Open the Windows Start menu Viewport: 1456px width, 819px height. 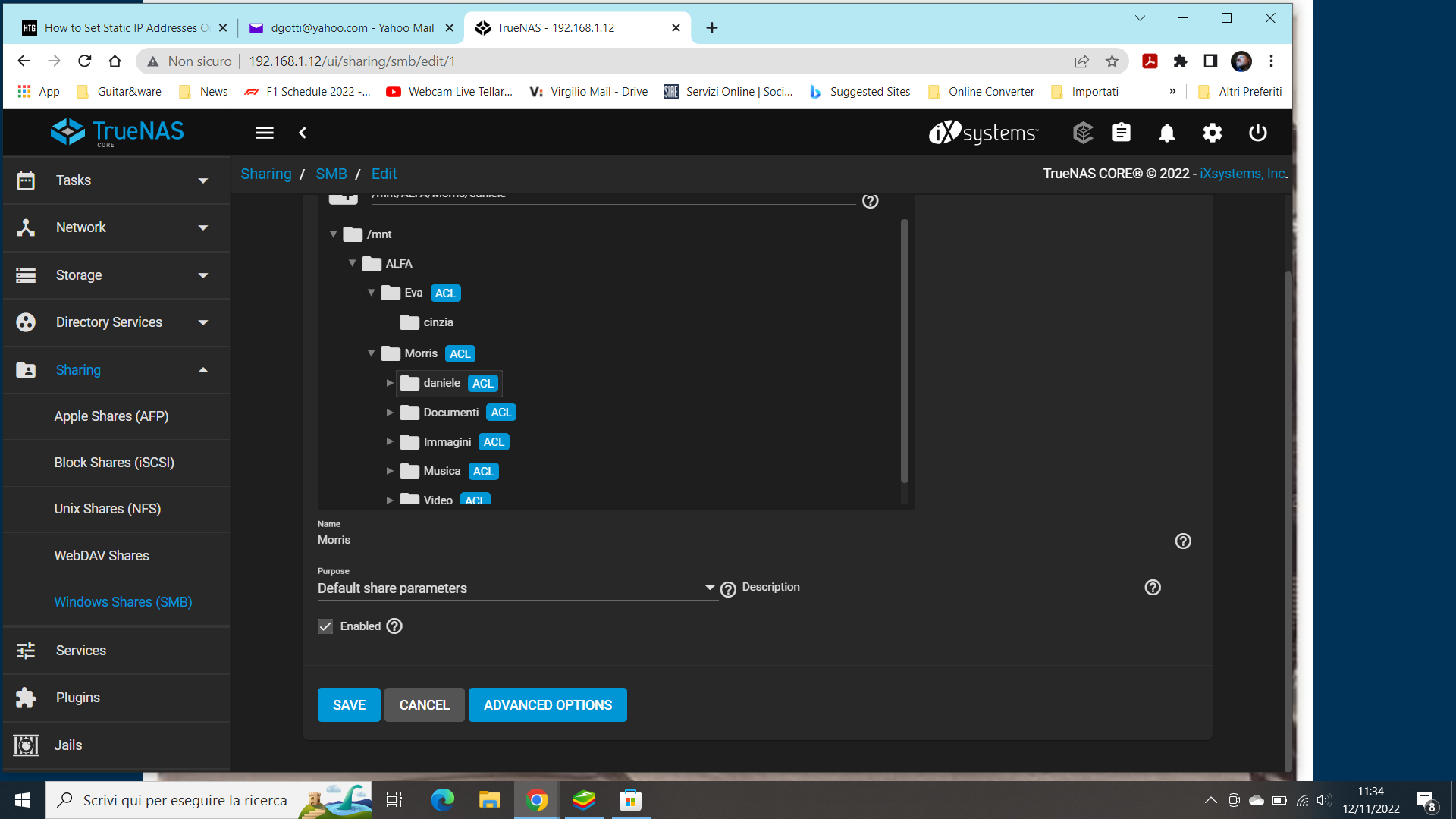click(x=23, y=800)
